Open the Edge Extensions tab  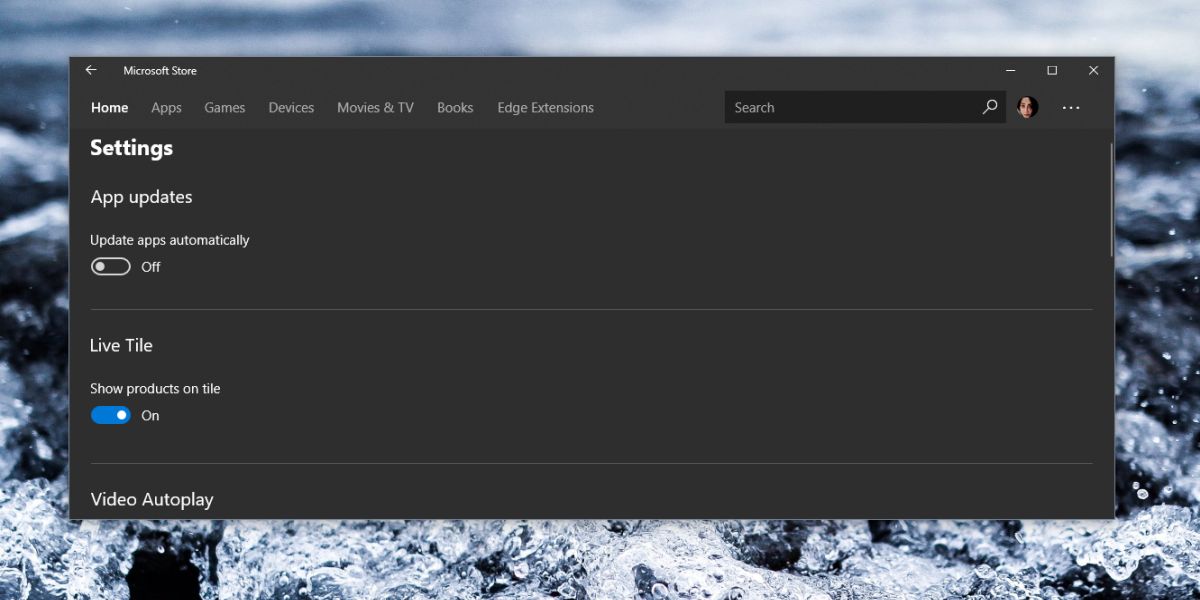(545, 108)
